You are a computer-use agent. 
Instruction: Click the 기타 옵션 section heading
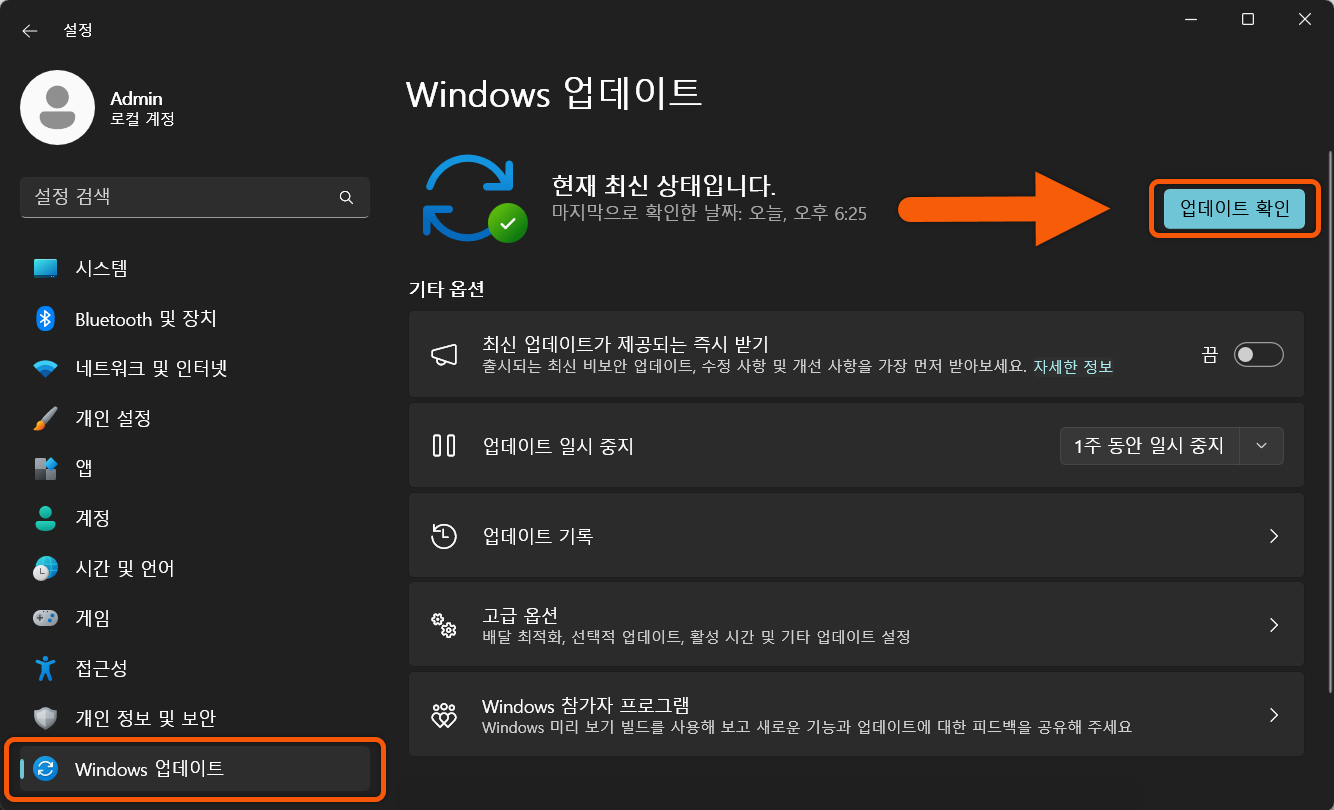point(447,290)
